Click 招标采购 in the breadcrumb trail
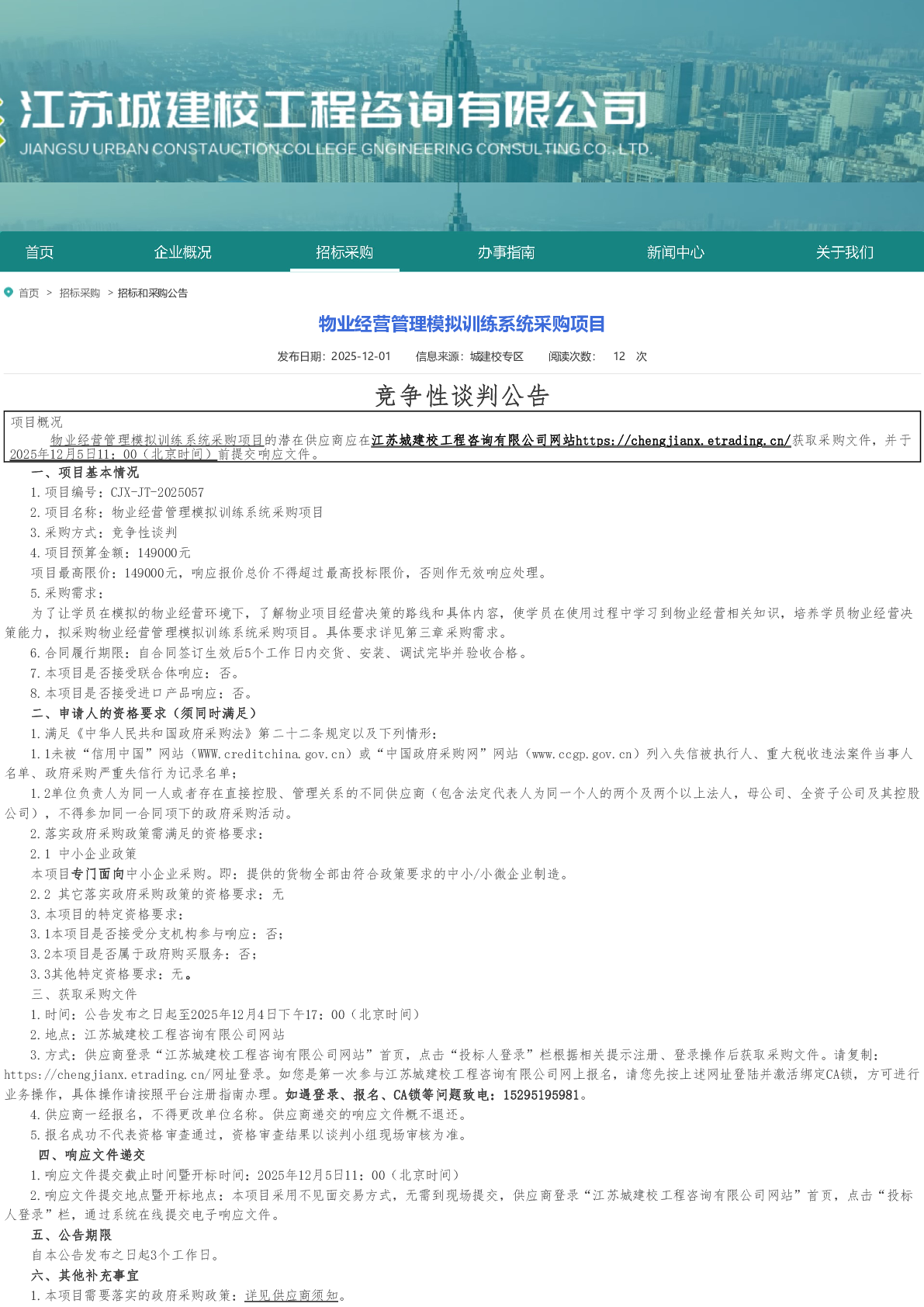The height and width of the screenshot is (1307, 924). click(x=80, y=293)
